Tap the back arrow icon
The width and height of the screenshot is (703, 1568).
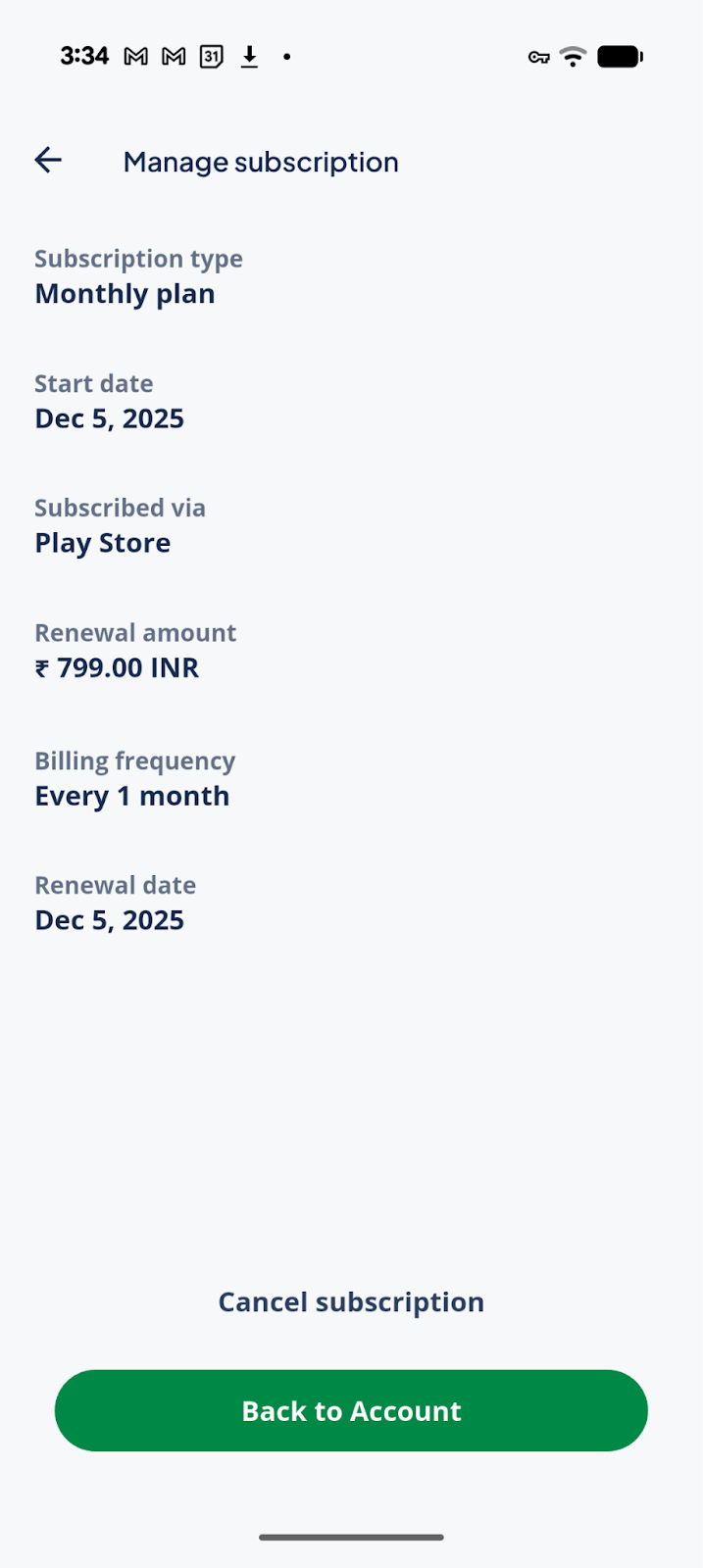coord(48,161)
